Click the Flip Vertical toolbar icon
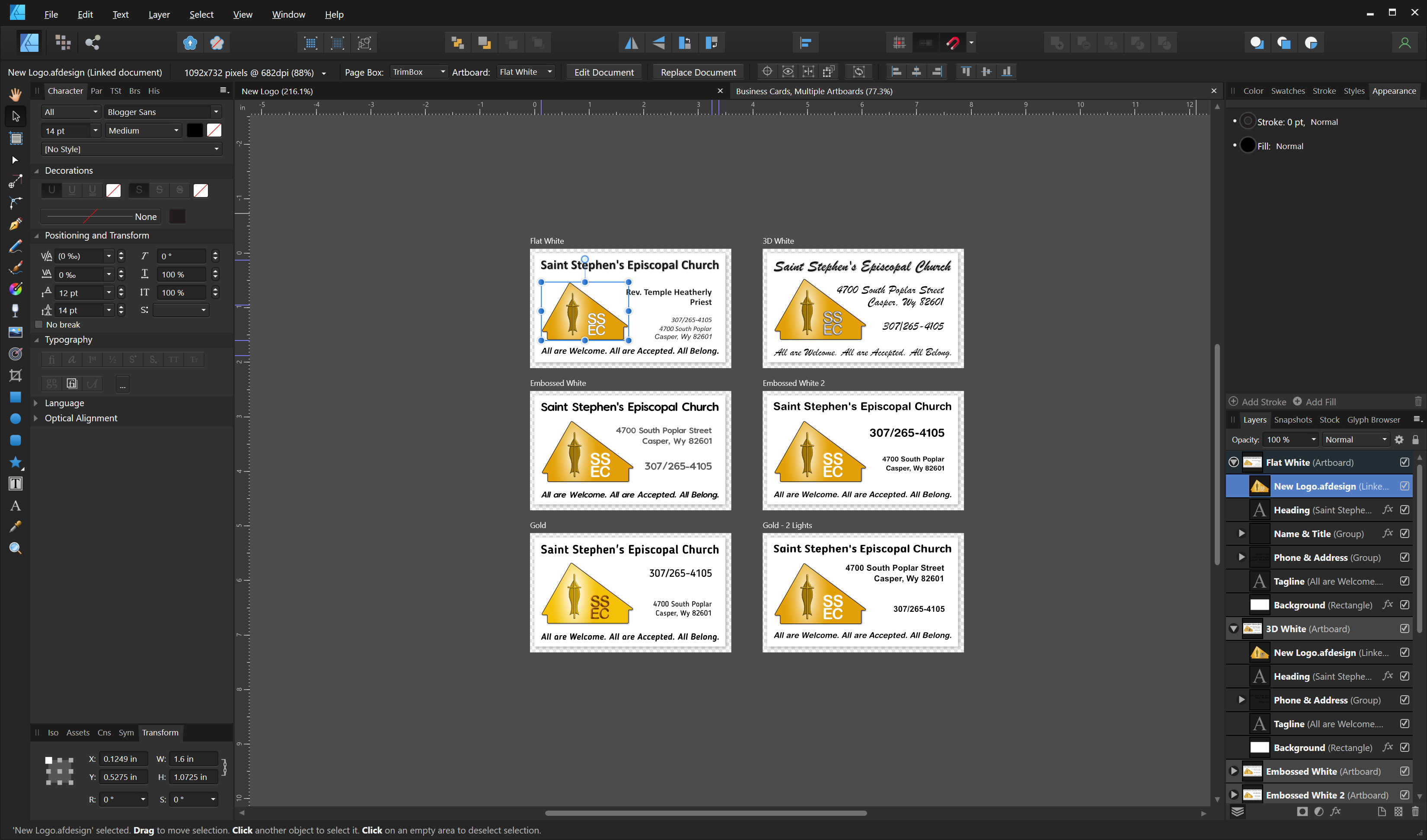1427x840 pixels. click(x=658, y=42)
